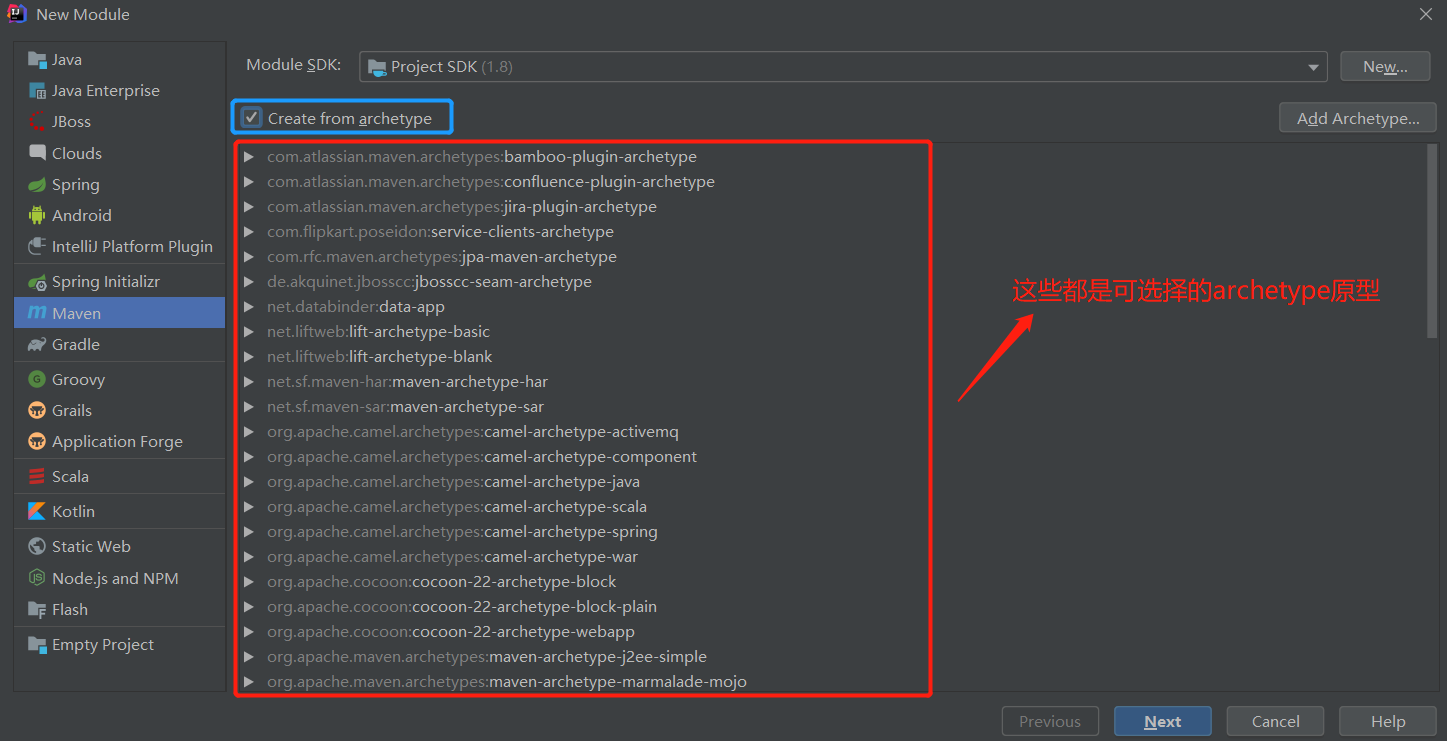Expand the service-clients-archetype entry
Screen dimensions: 1447x741
[248, 232]
